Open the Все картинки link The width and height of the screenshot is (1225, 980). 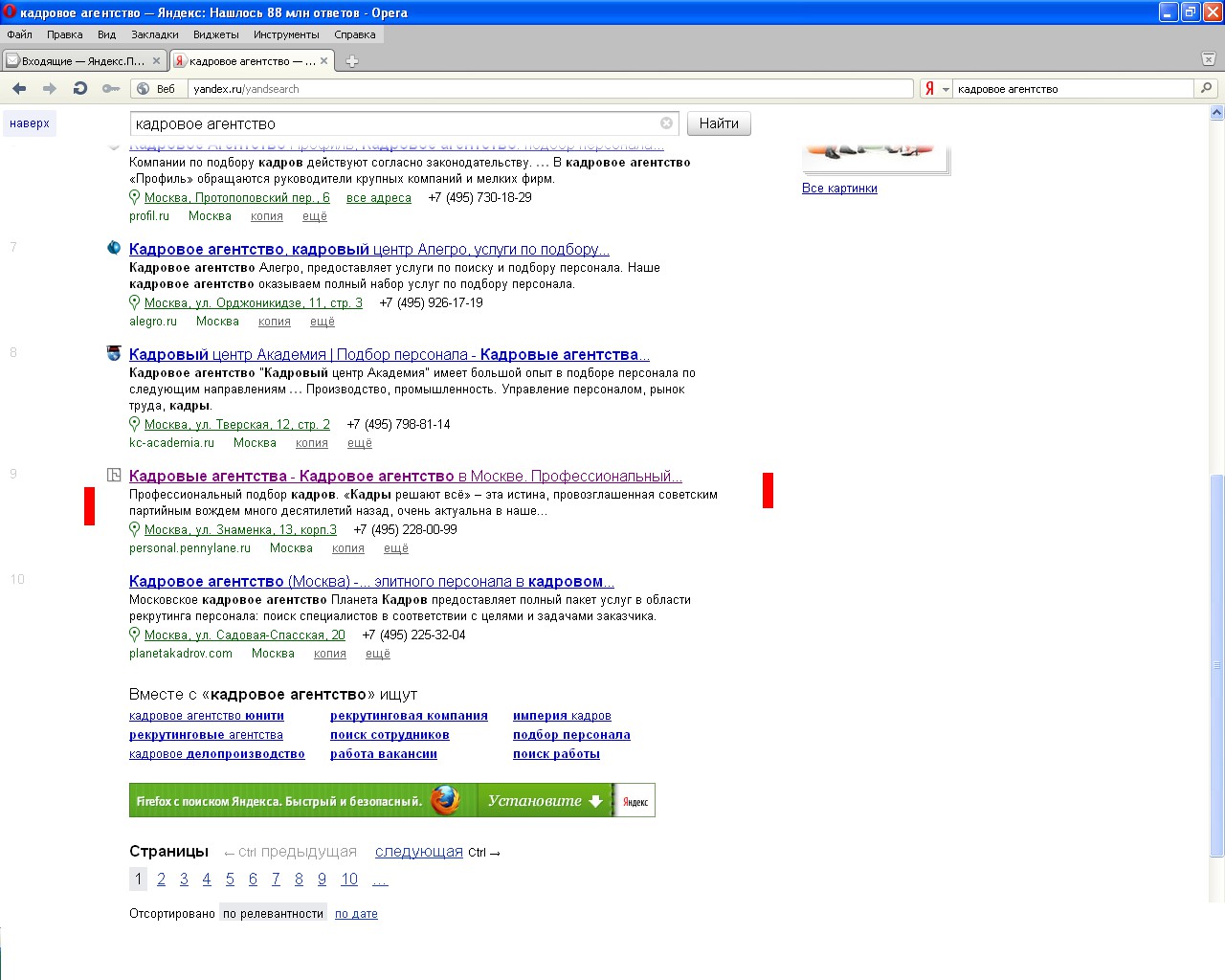pos(839,189)
